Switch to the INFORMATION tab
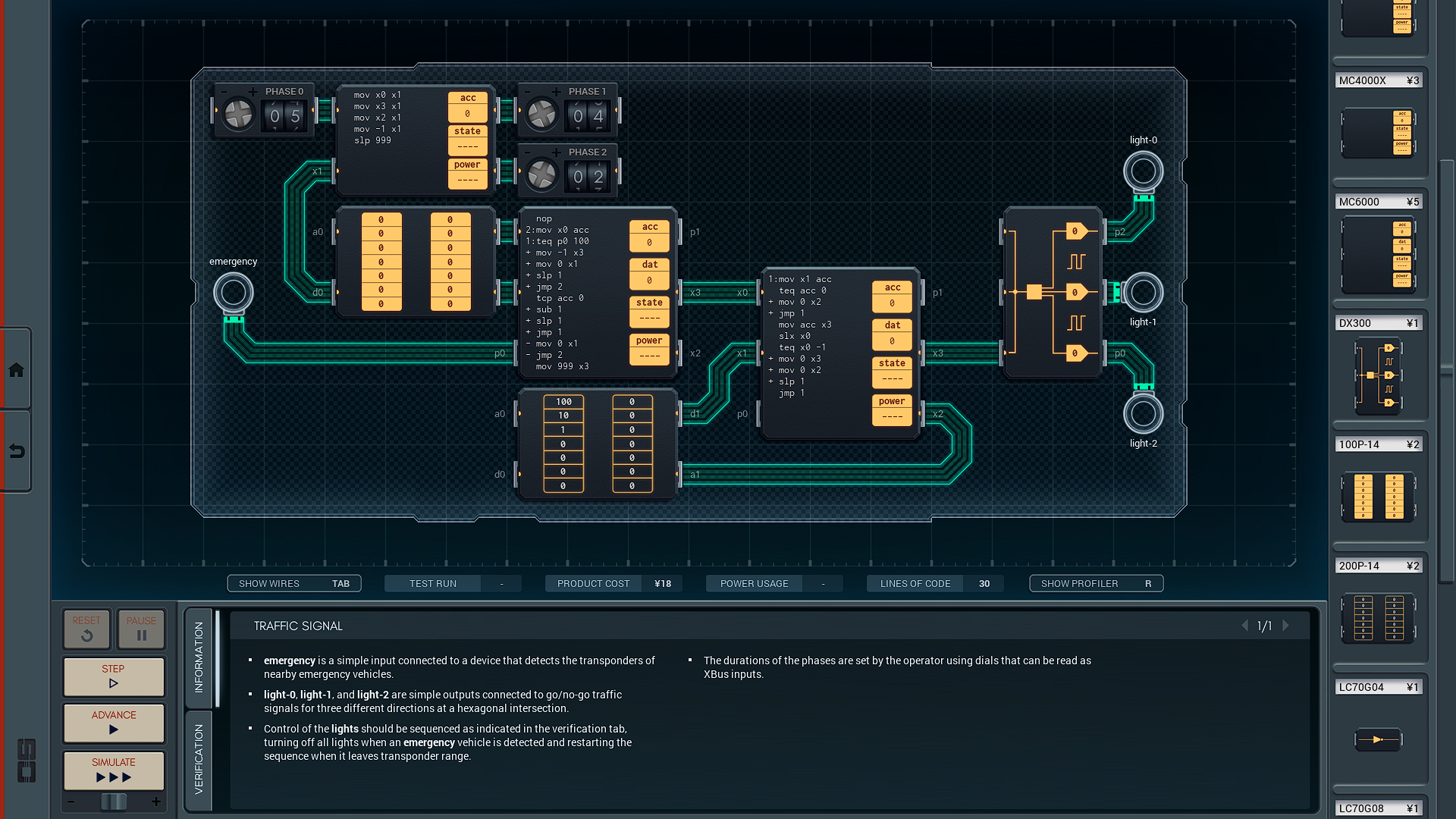The width and height of the screenshot is (1456, 819). click(199, 657)
